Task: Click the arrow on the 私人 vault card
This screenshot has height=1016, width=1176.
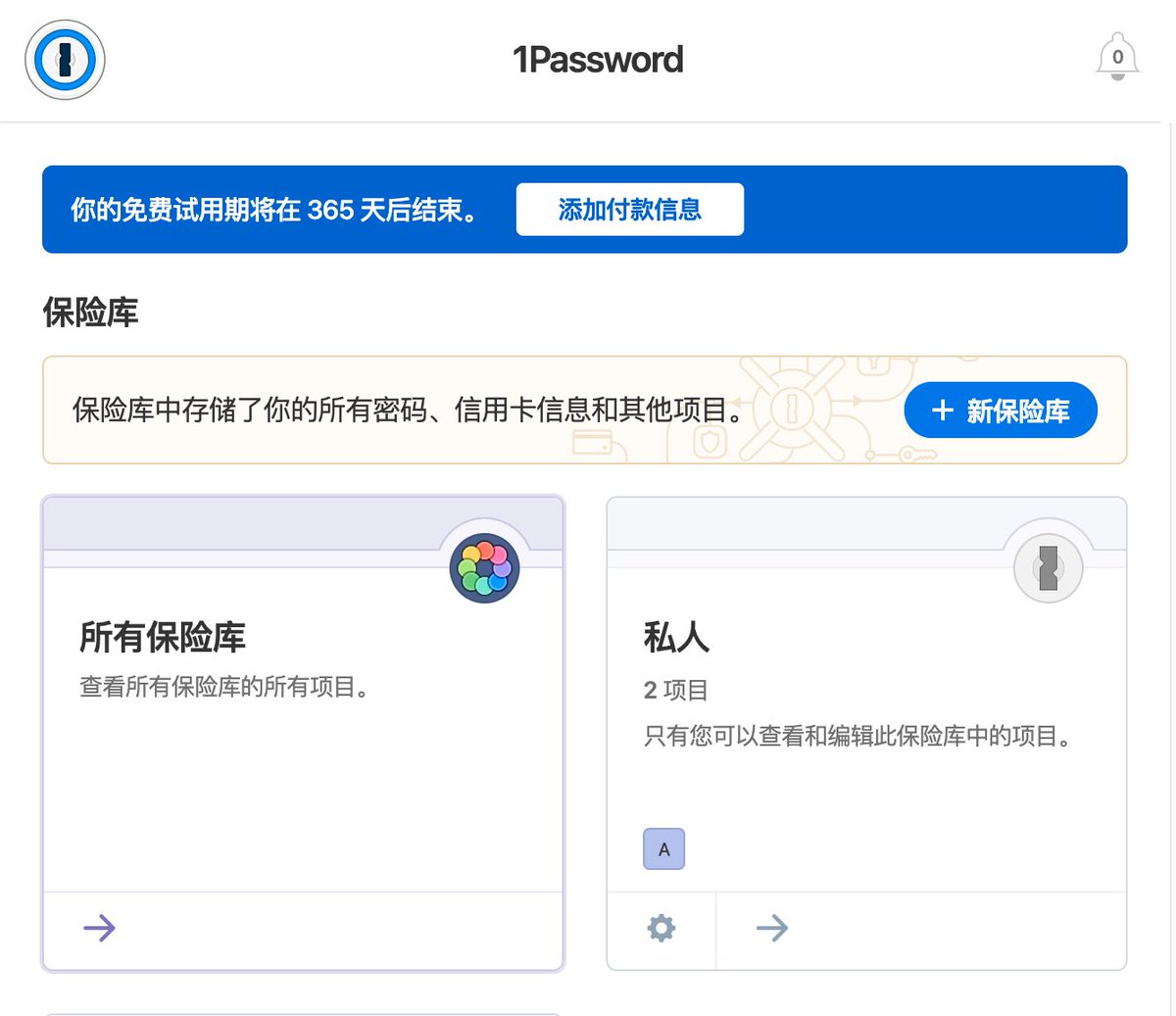Action: point(771,929)
